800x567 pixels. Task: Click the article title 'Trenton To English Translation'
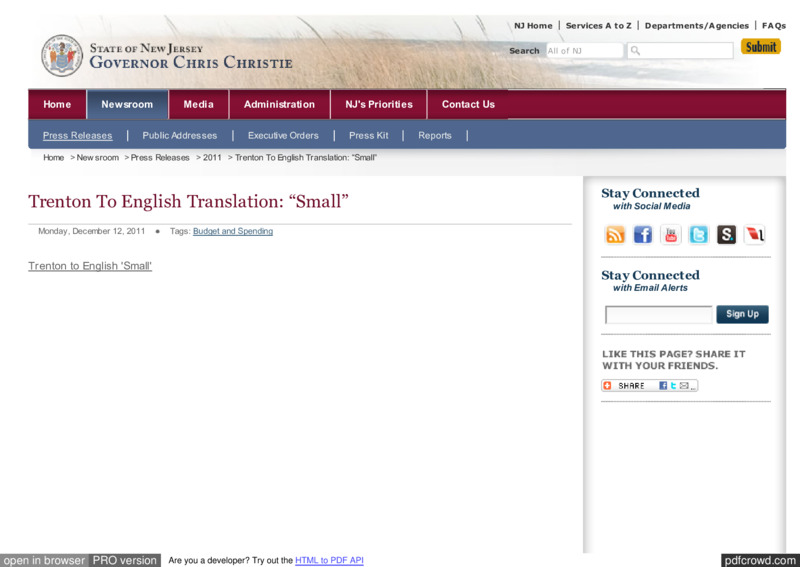coord(188,202)
